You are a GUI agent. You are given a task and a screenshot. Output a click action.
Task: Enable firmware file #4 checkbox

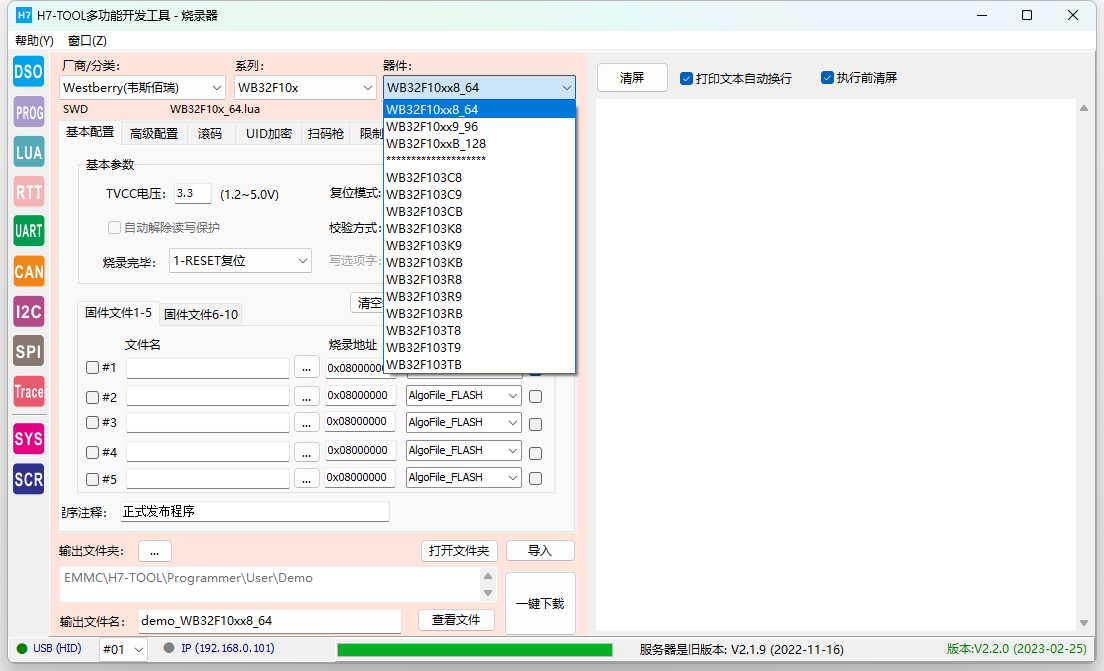[92, 452]
